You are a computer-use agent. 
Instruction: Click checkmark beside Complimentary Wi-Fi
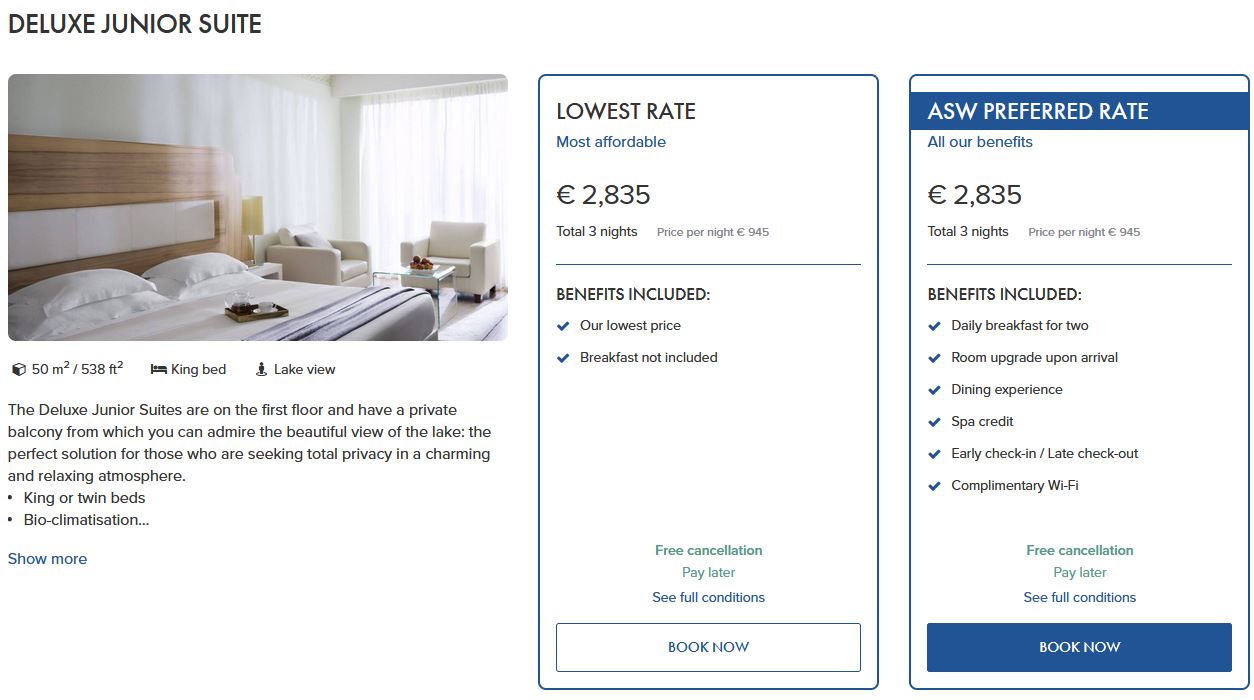tap(934, 486)
